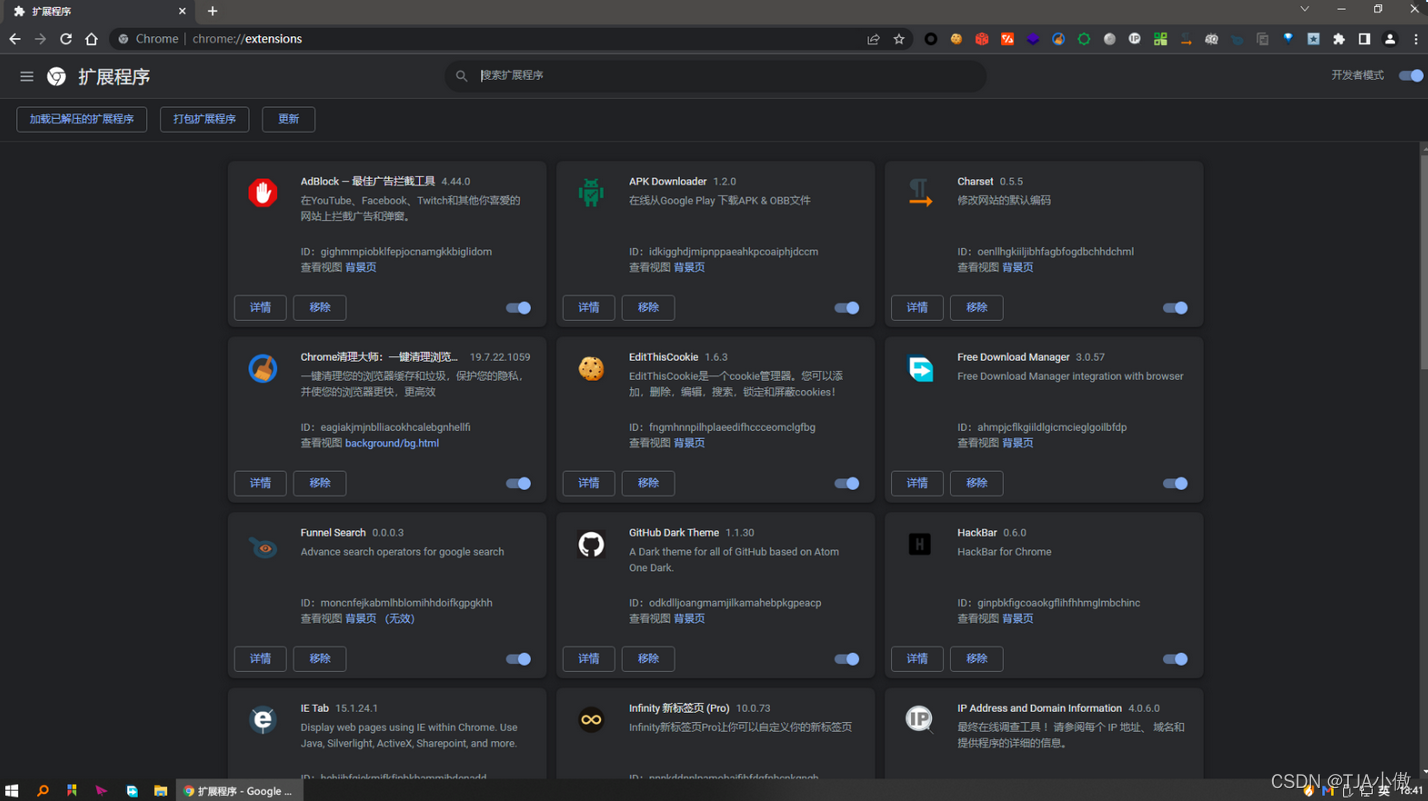
Task: Switch to the 扩展程序 browser tab
Action: (97, 11)
